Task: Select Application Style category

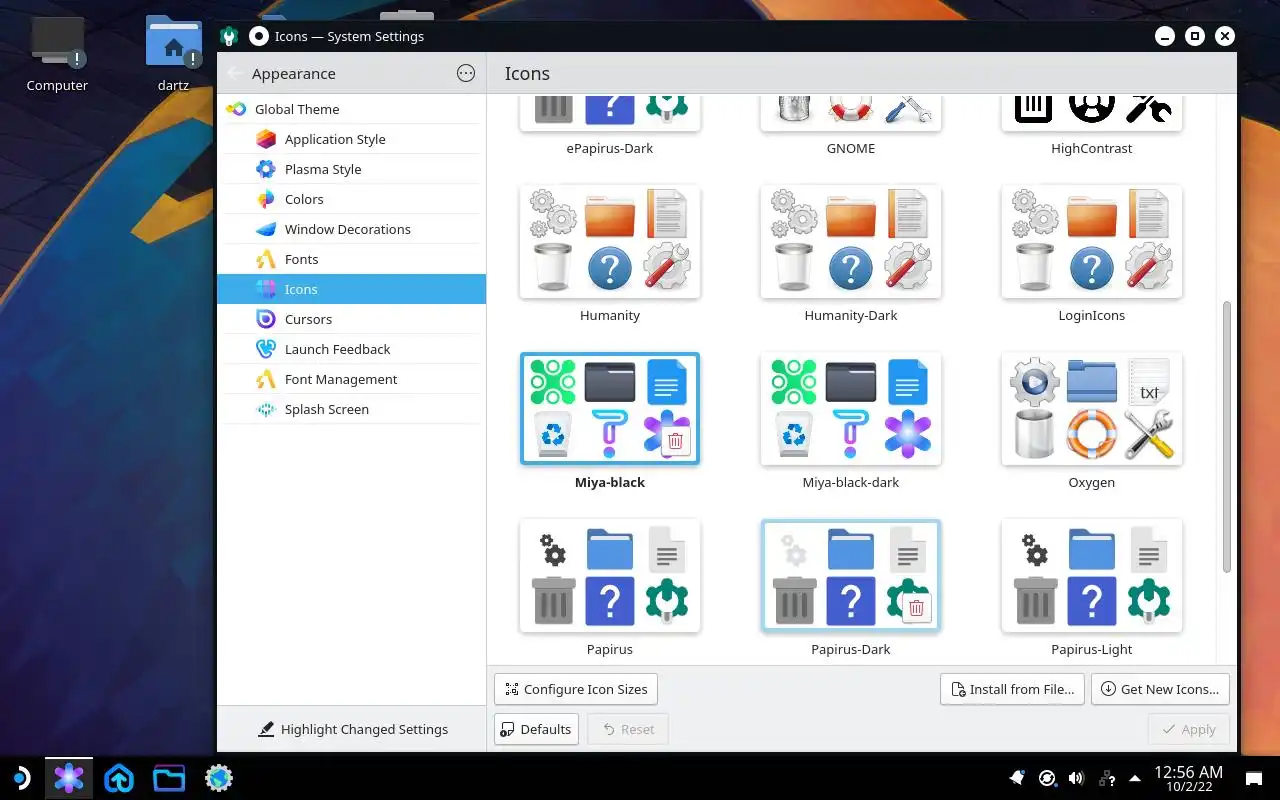Action: coord(351,139)
